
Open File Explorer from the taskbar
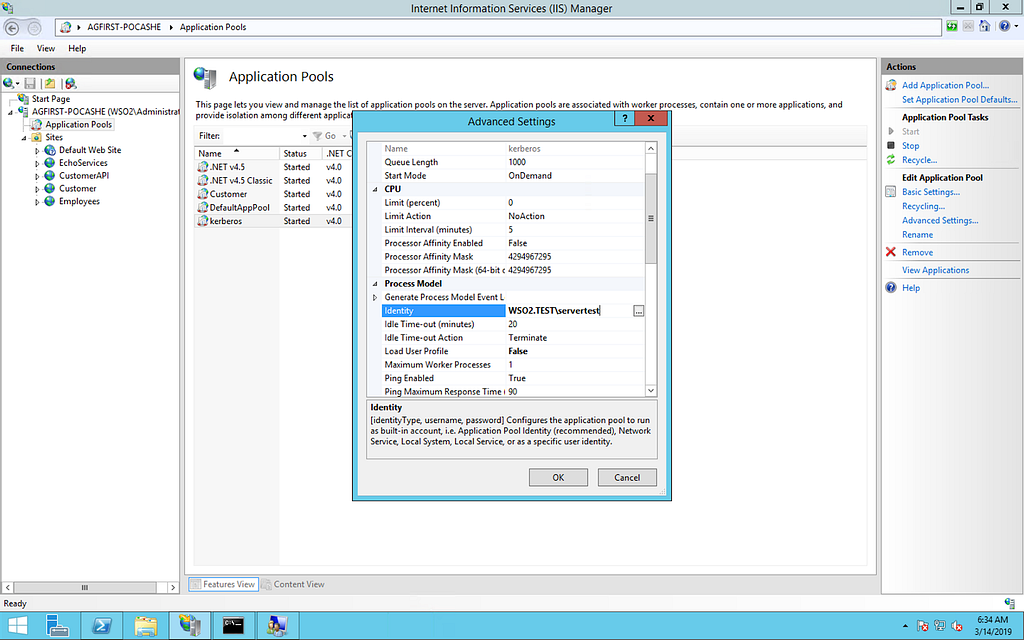[x=146, y=626]
